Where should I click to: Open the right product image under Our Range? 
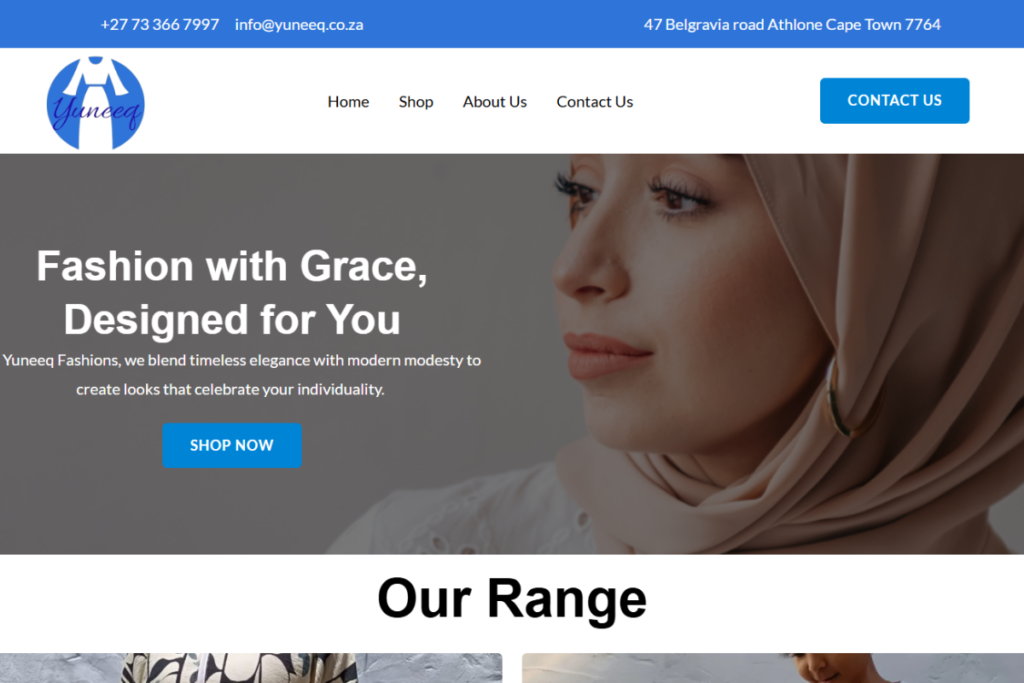[x=773, y=668]
